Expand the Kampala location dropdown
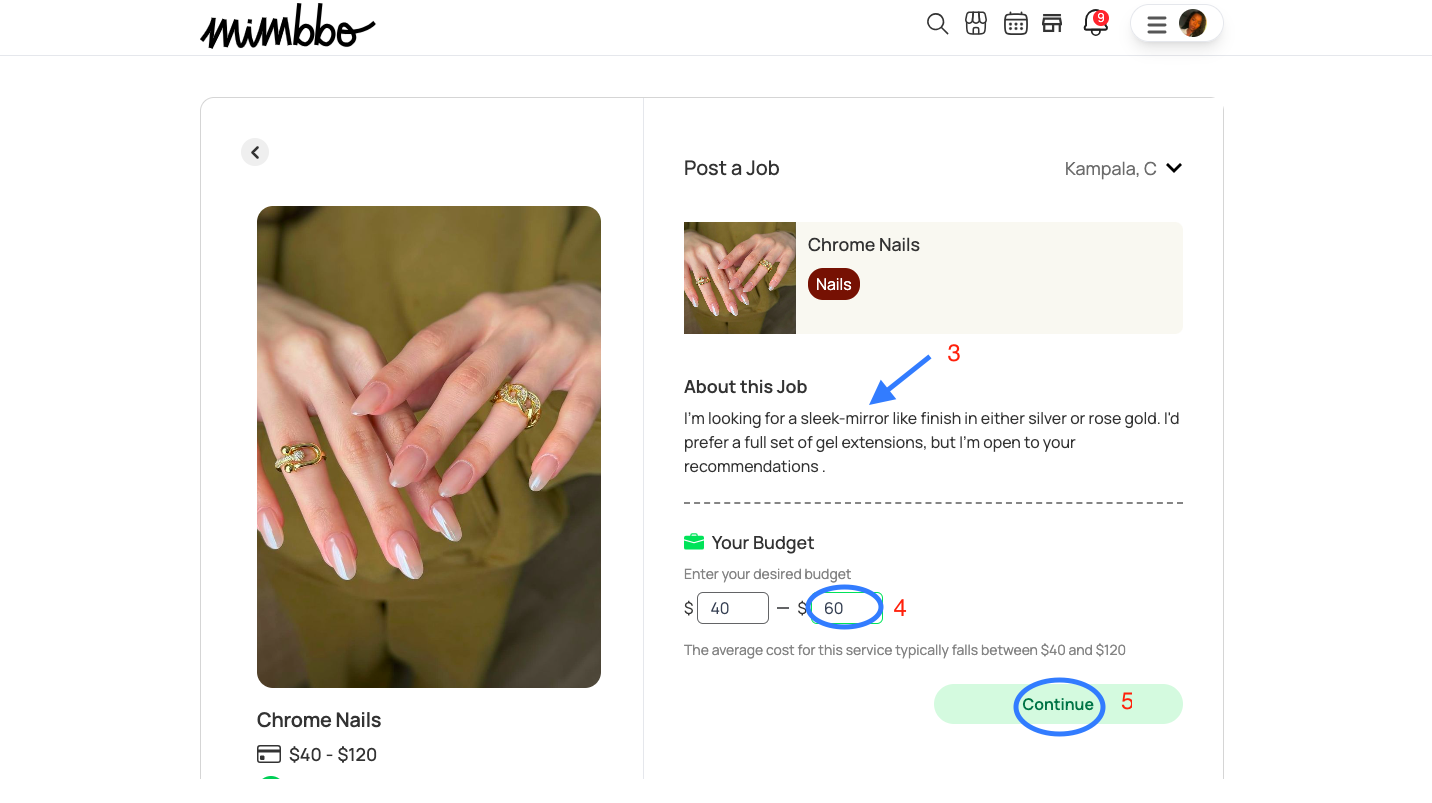Viewport: 1432px width, 803px height. click(x=1123, y=169)
